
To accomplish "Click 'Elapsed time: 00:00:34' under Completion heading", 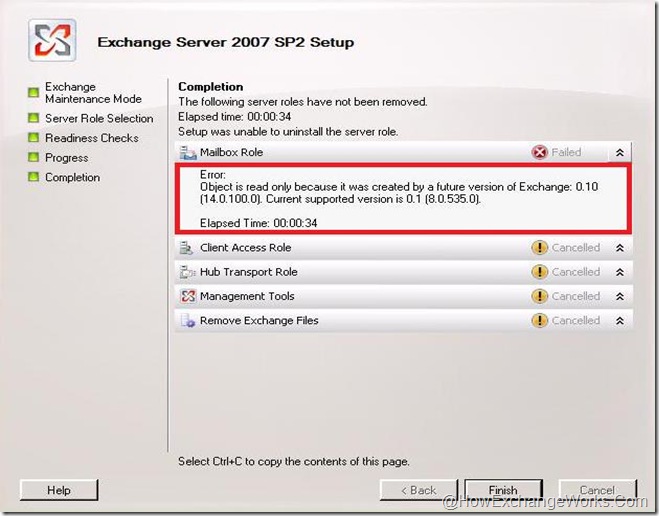I will (x=235, y=116).
